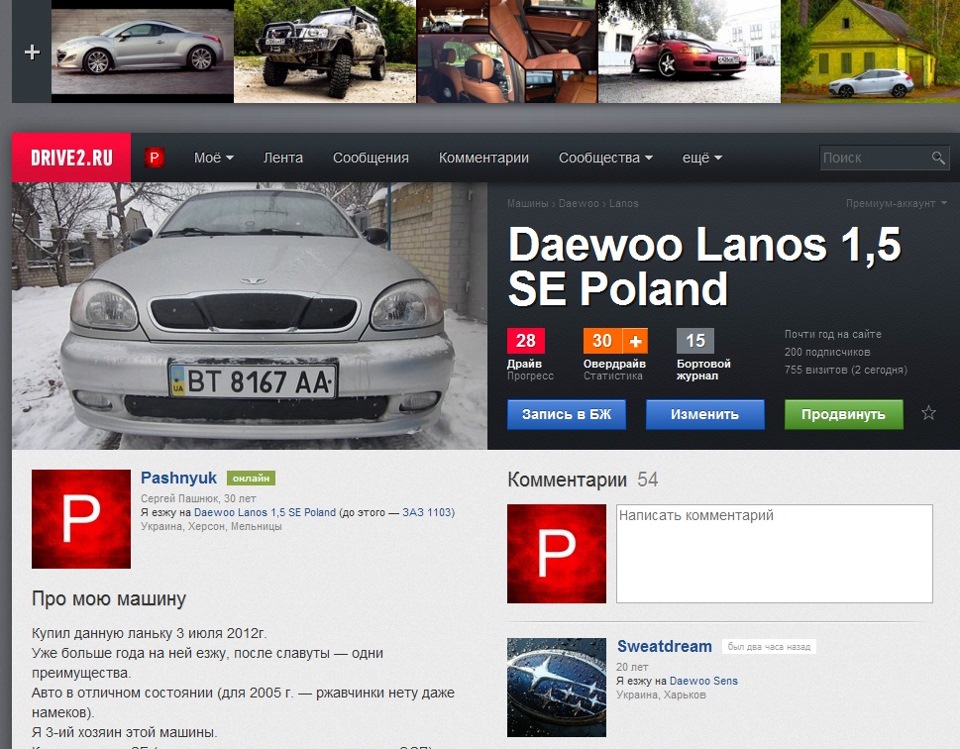Follow the ЗАЗ 1103 link

427,512
